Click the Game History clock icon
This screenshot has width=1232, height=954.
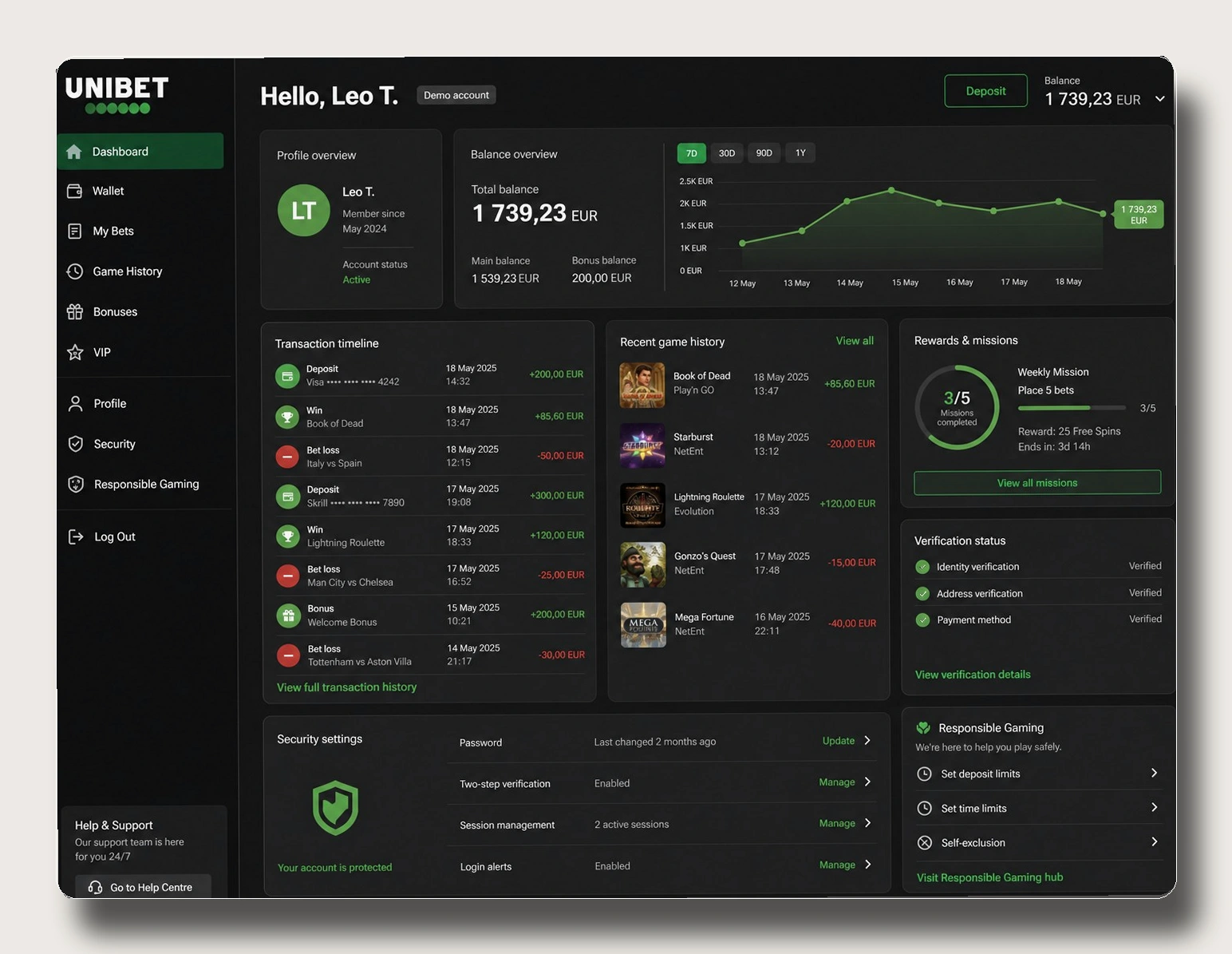click(x=75, y=271)
